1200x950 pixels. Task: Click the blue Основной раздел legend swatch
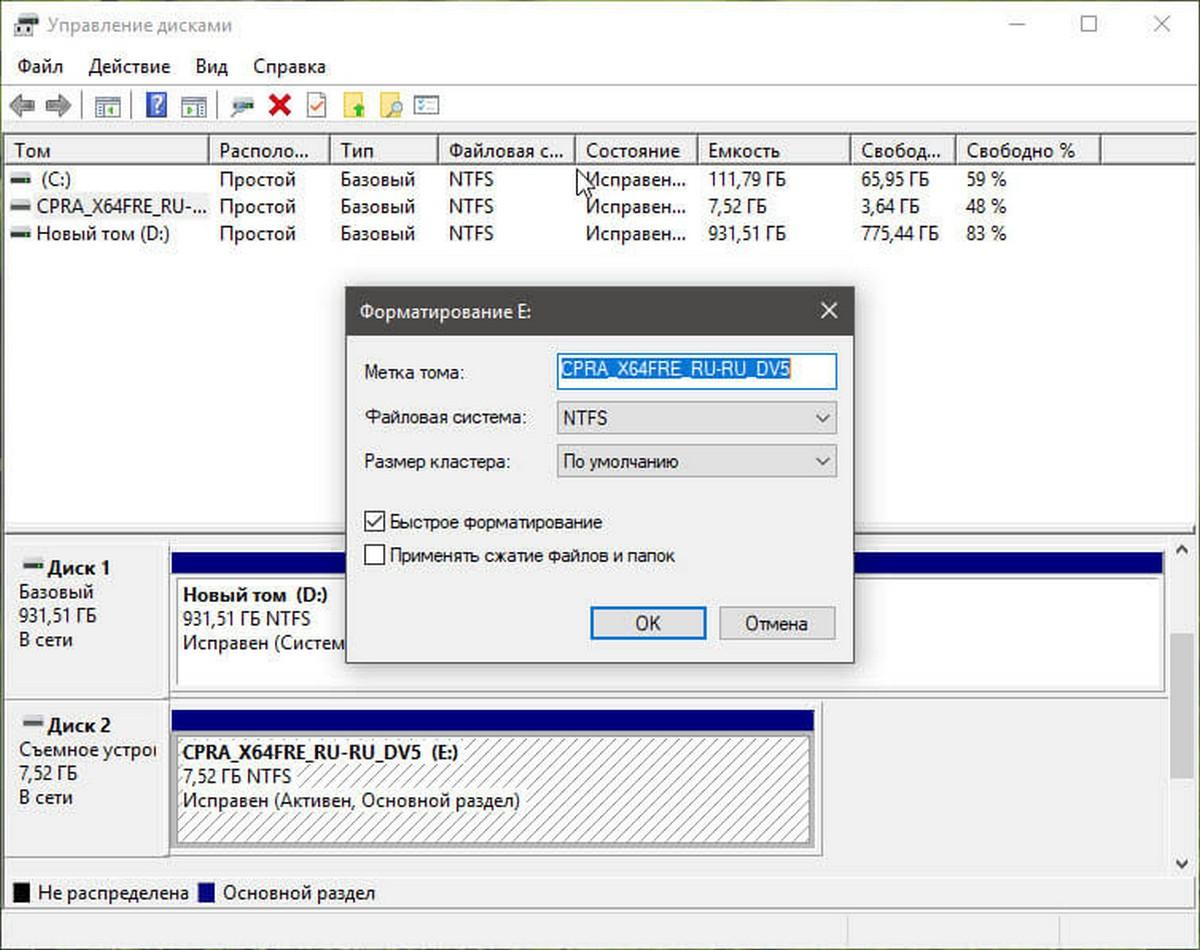(x=206, y=893)
